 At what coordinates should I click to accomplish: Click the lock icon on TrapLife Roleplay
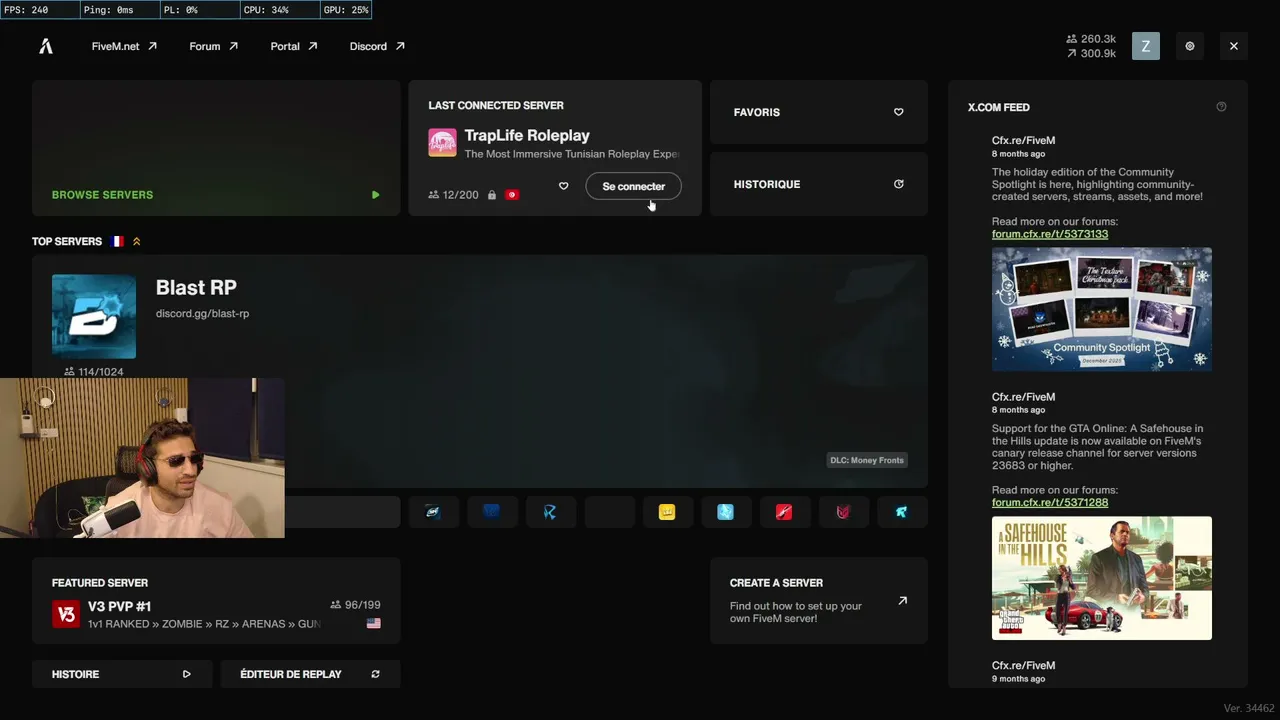click(x=491, y=195)
